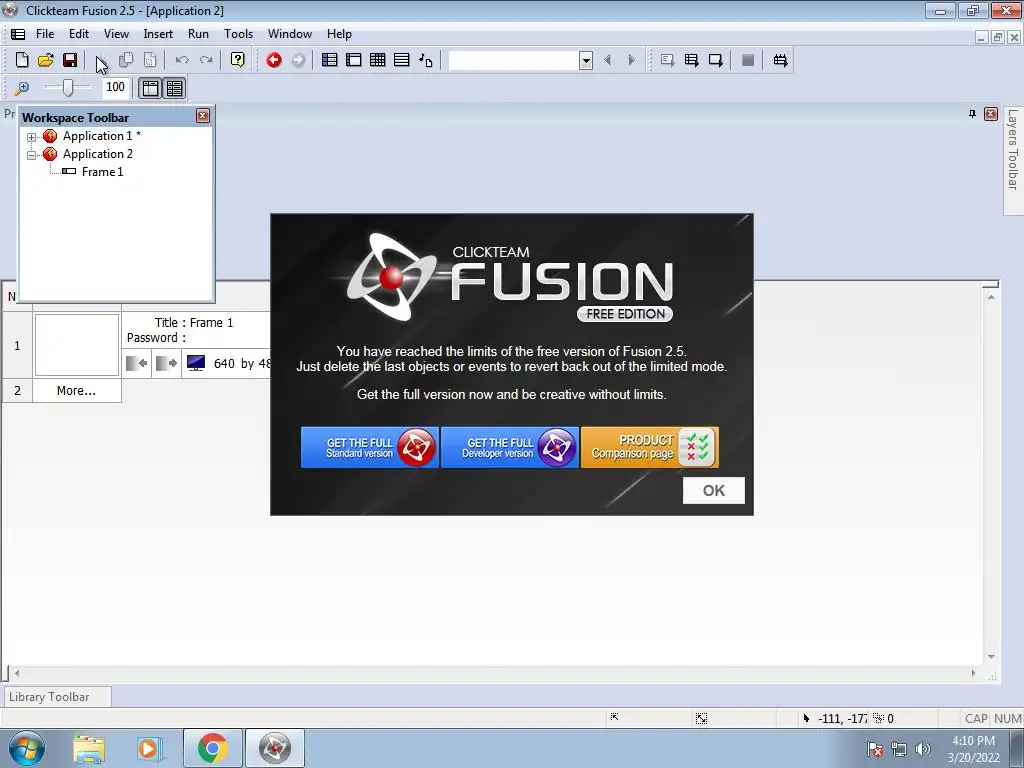
Task: Click the Build and Run icon at toolbar end
Action: coord(780,60)
